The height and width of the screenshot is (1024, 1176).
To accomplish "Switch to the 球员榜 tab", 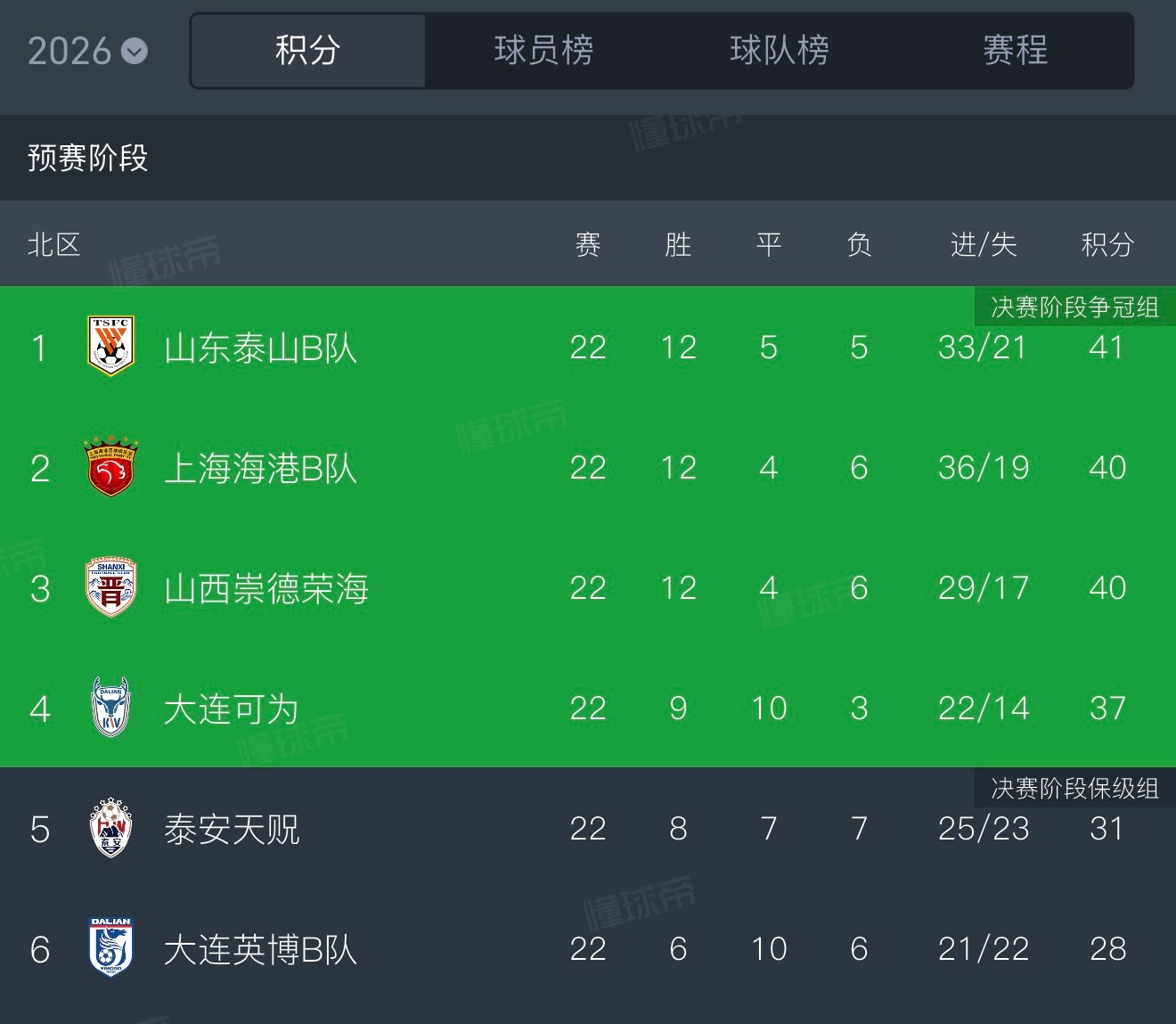I will click(543, 51).
